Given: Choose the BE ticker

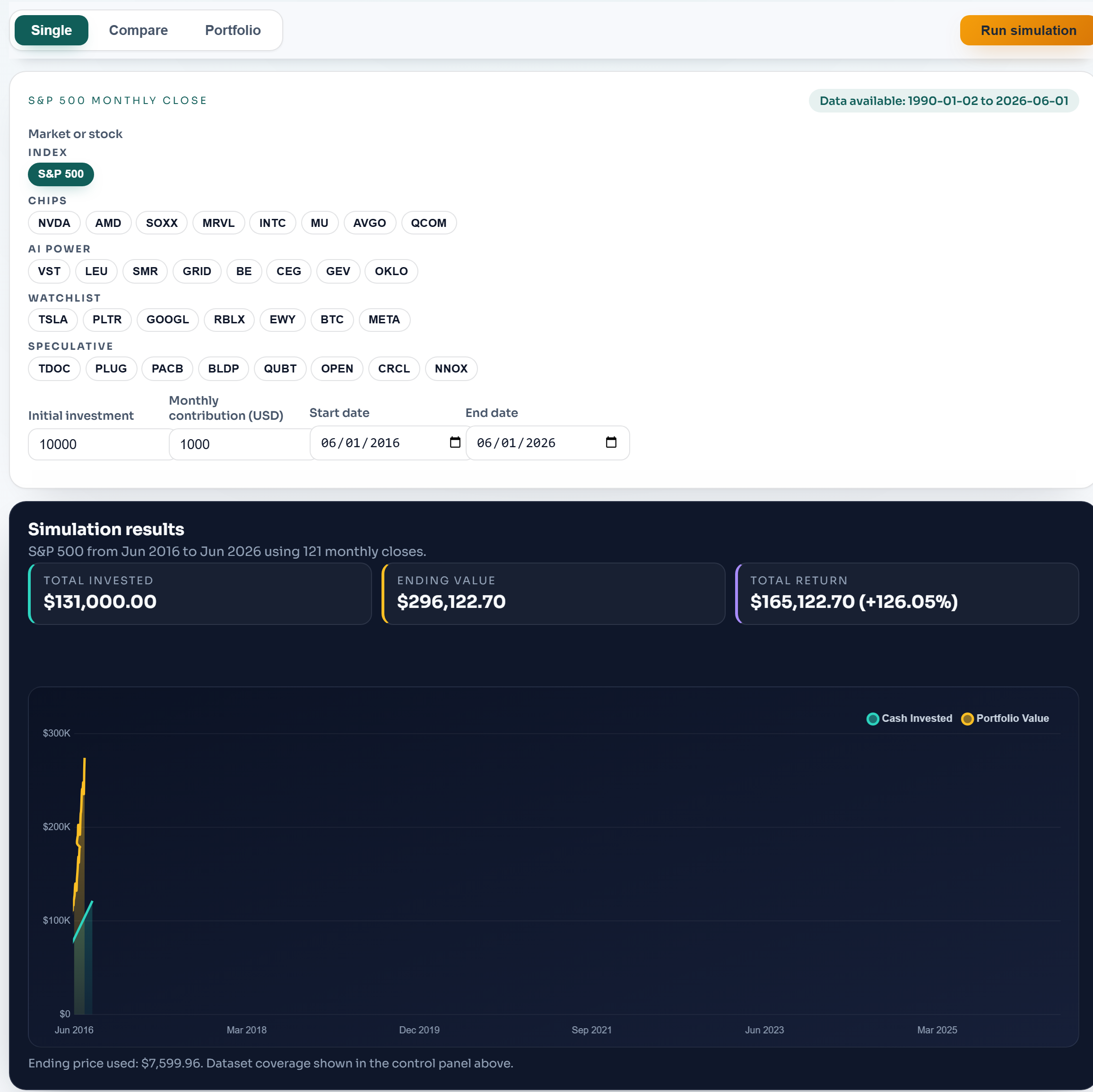Looking at the screenshot, I should [244, 271].
